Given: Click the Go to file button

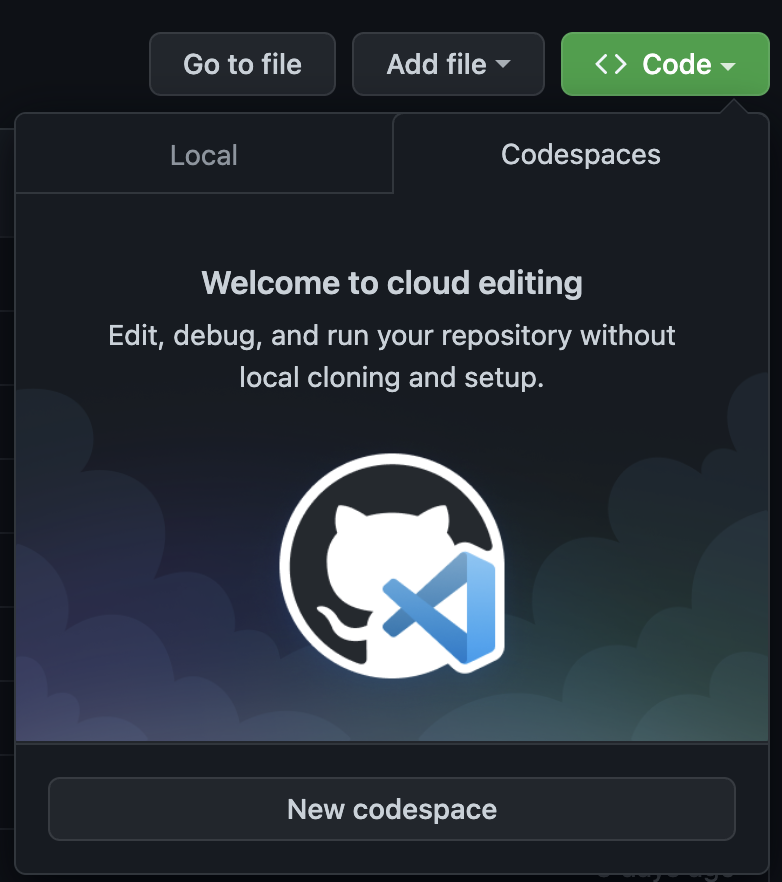Looking at the screenshot, I should (x=242, y=64).
